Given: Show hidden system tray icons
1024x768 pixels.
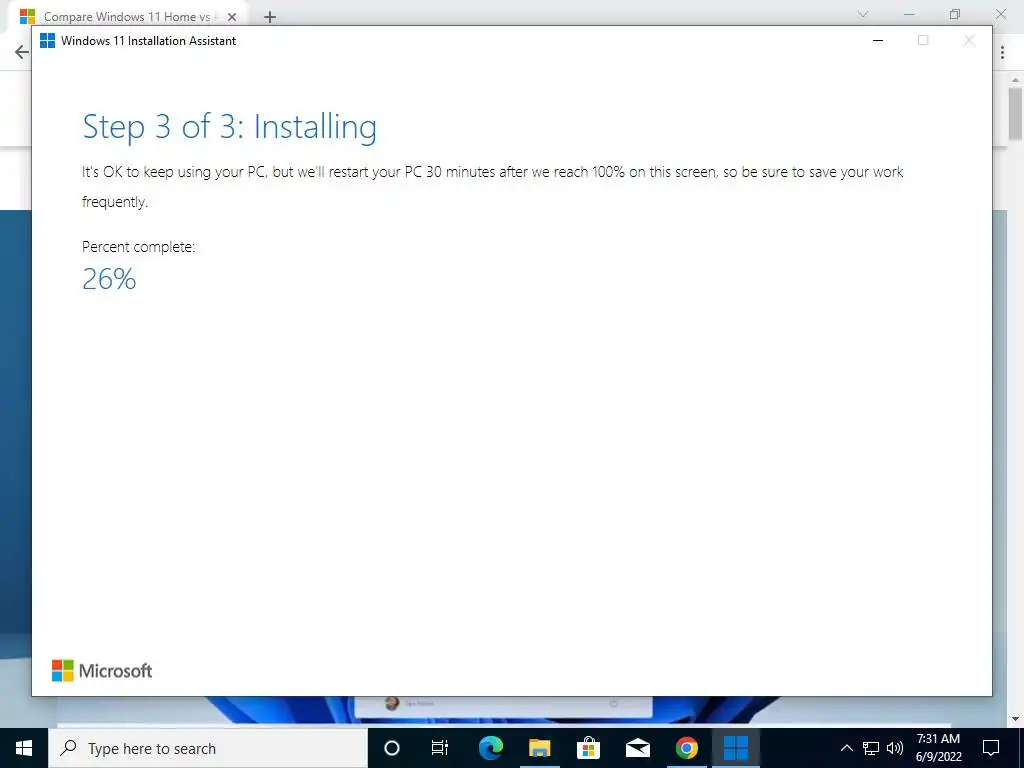Looking at the screenshot, I should 846,748.
